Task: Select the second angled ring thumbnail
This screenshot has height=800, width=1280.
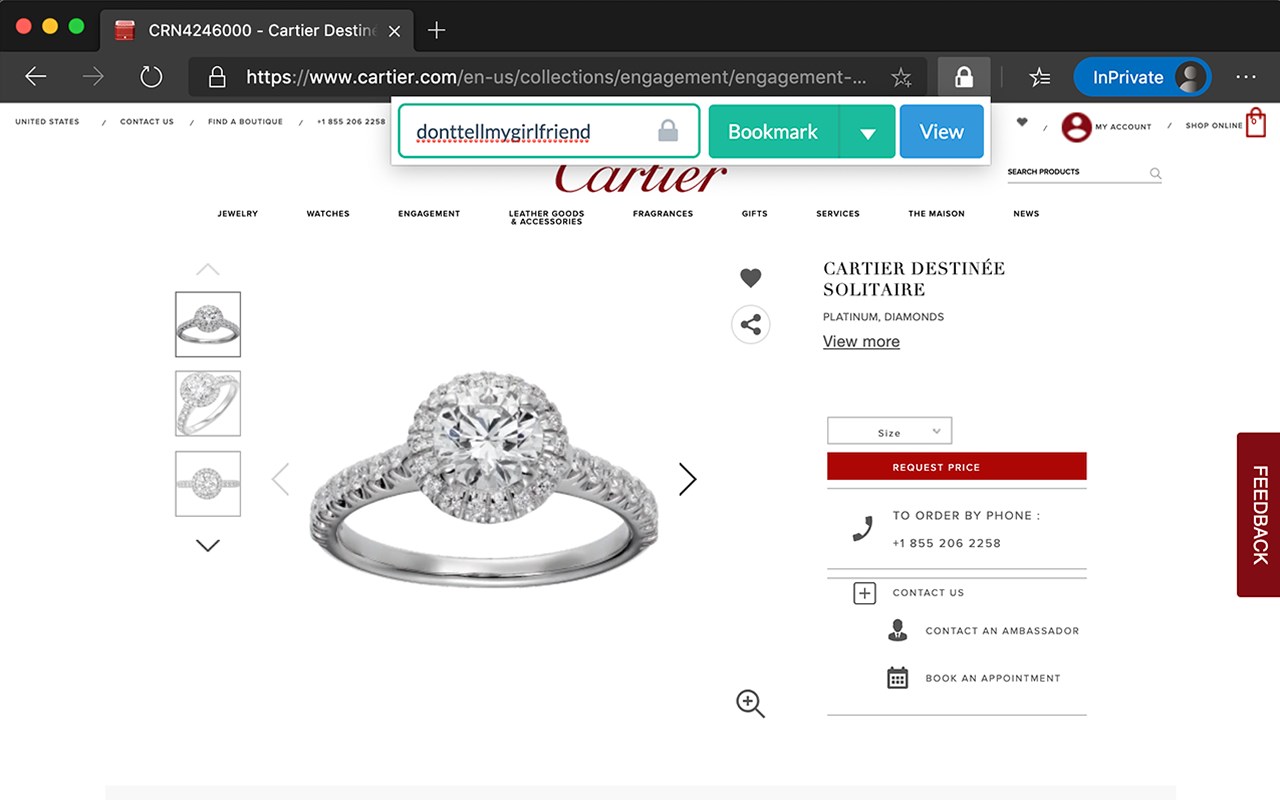Action: coord(208,403)
